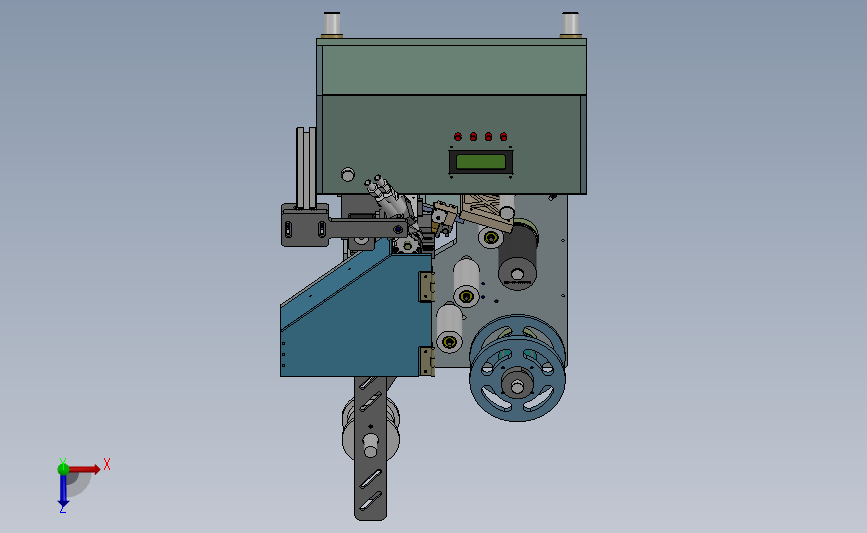Select the green LCD display on the control box
This screenshot has width=867, height=533.
coord(480,161)
